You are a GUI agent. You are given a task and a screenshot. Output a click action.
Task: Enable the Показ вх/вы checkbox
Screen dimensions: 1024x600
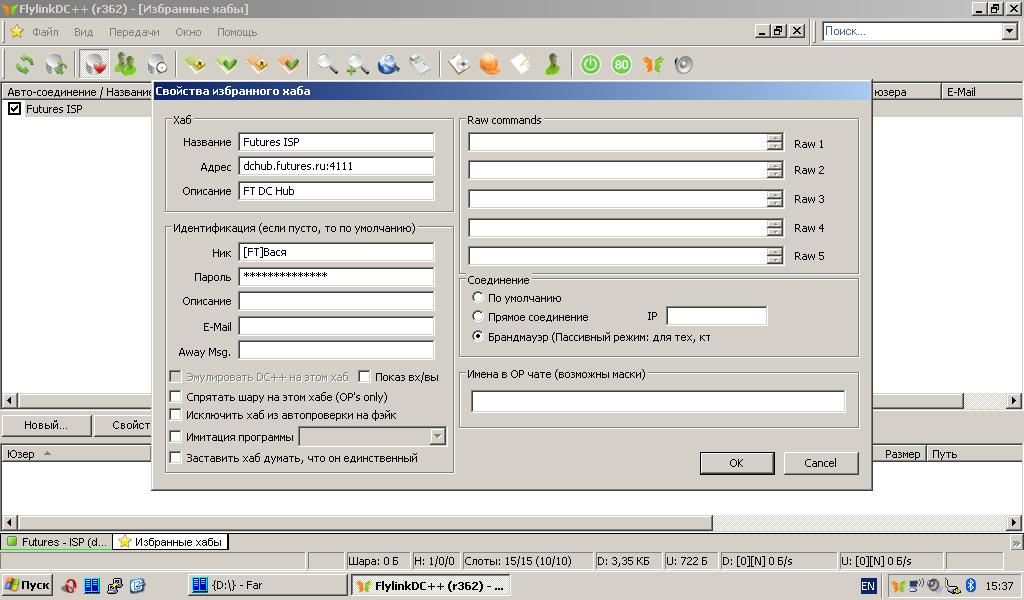coord(364,377)
